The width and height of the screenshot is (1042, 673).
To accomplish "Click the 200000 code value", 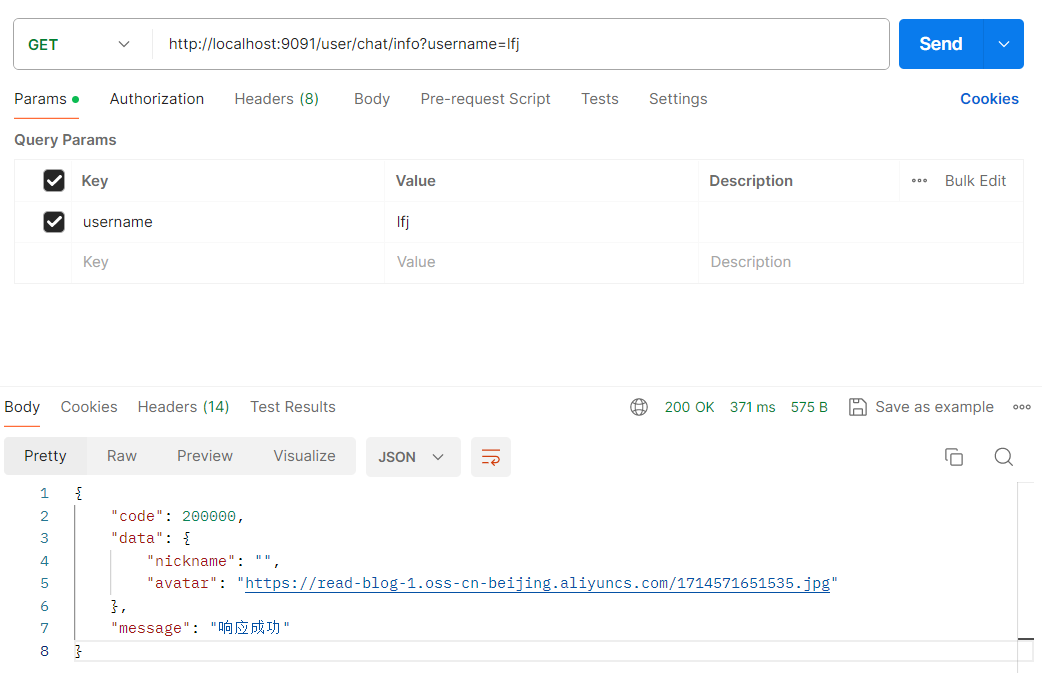I will [x=209, y=516].
